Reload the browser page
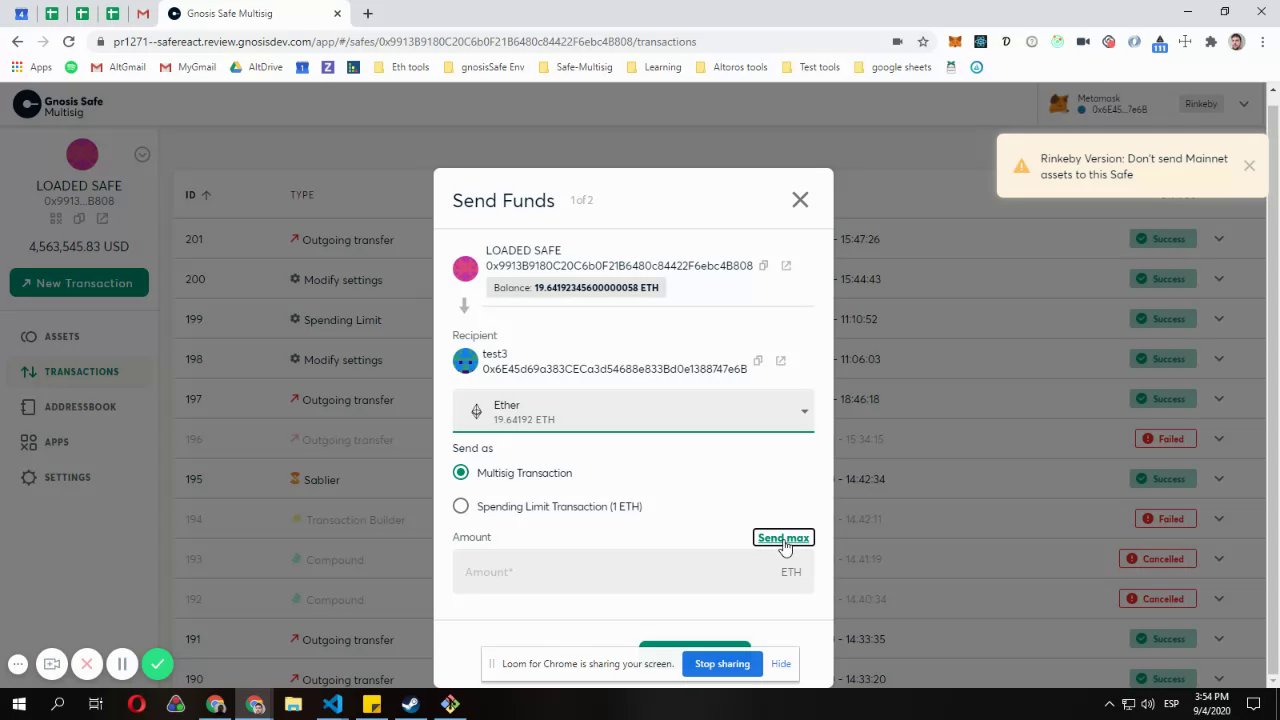The width and height of the screenshot is (1280, 720). pos(68,42)
